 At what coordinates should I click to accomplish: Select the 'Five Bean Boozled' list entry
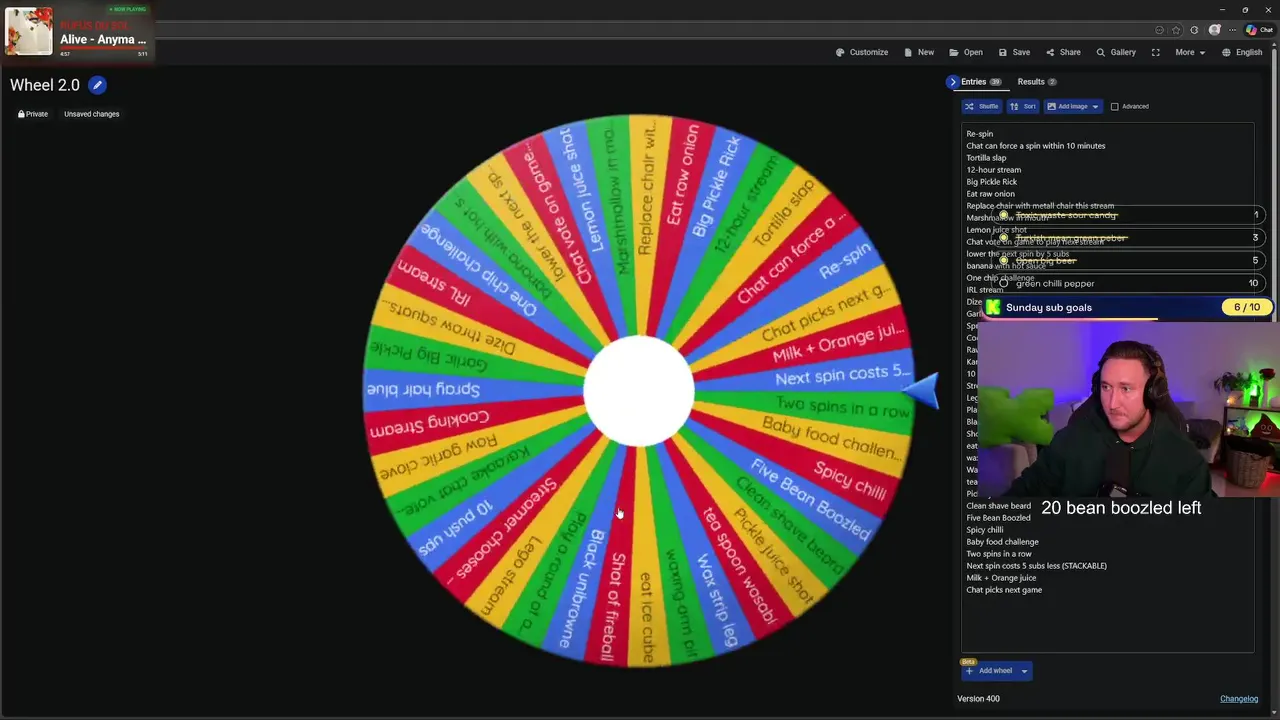coord(998,518)
